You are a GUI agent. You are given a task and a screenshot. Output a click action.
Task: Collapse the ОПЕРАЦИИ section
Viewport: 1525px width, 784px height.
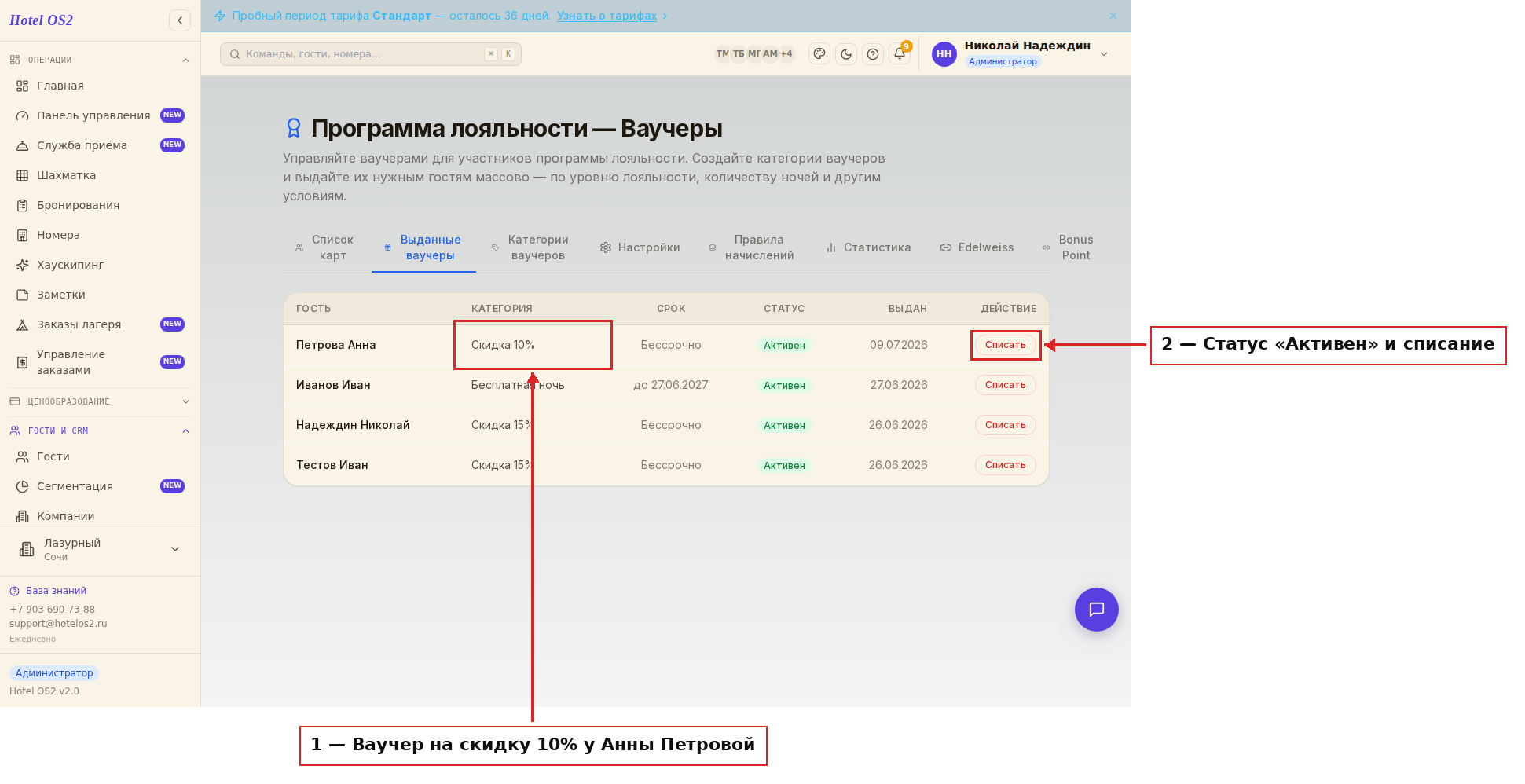[100, 60]
